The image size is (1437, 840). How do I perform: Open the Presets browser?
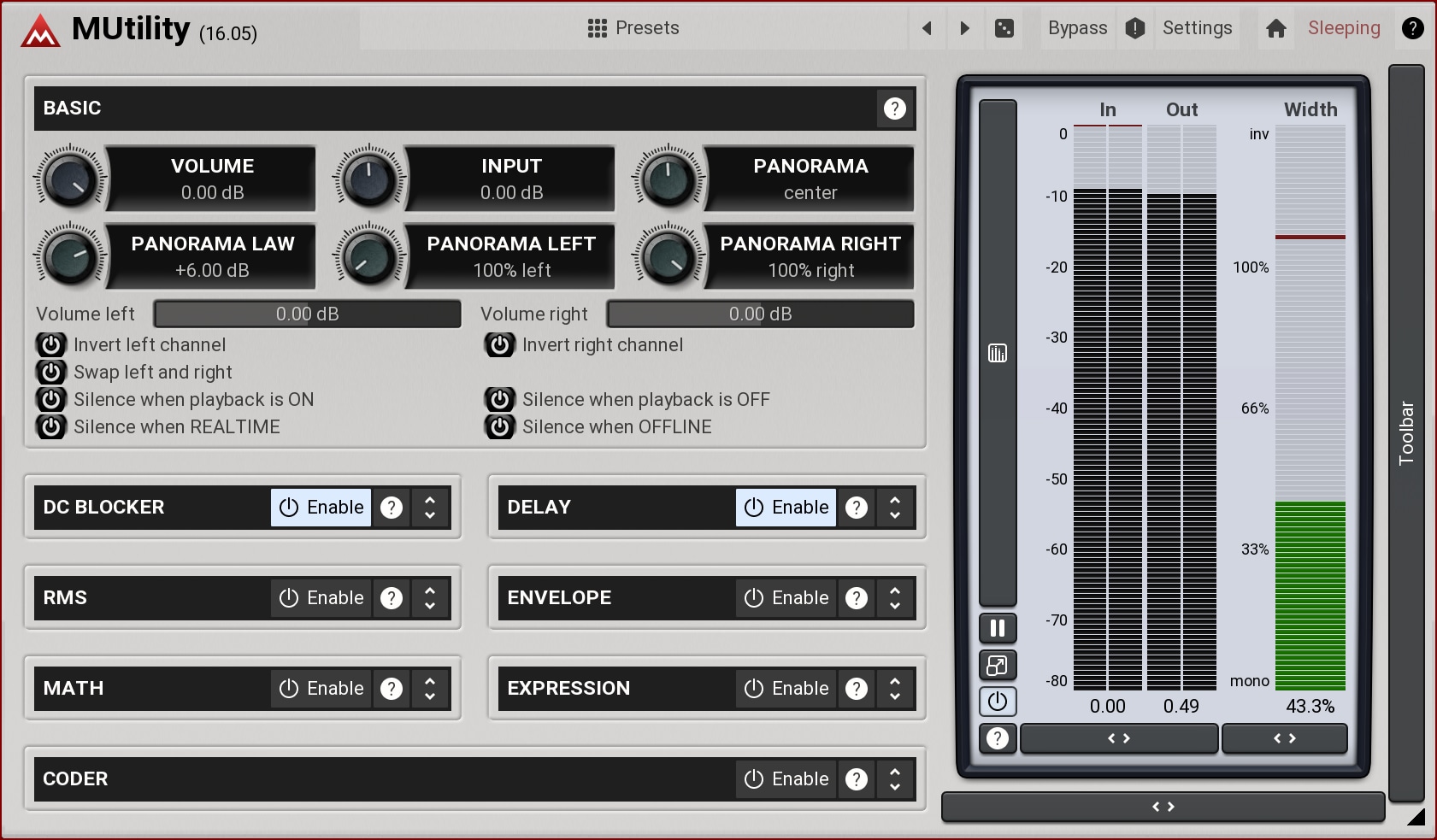[633, 28]
